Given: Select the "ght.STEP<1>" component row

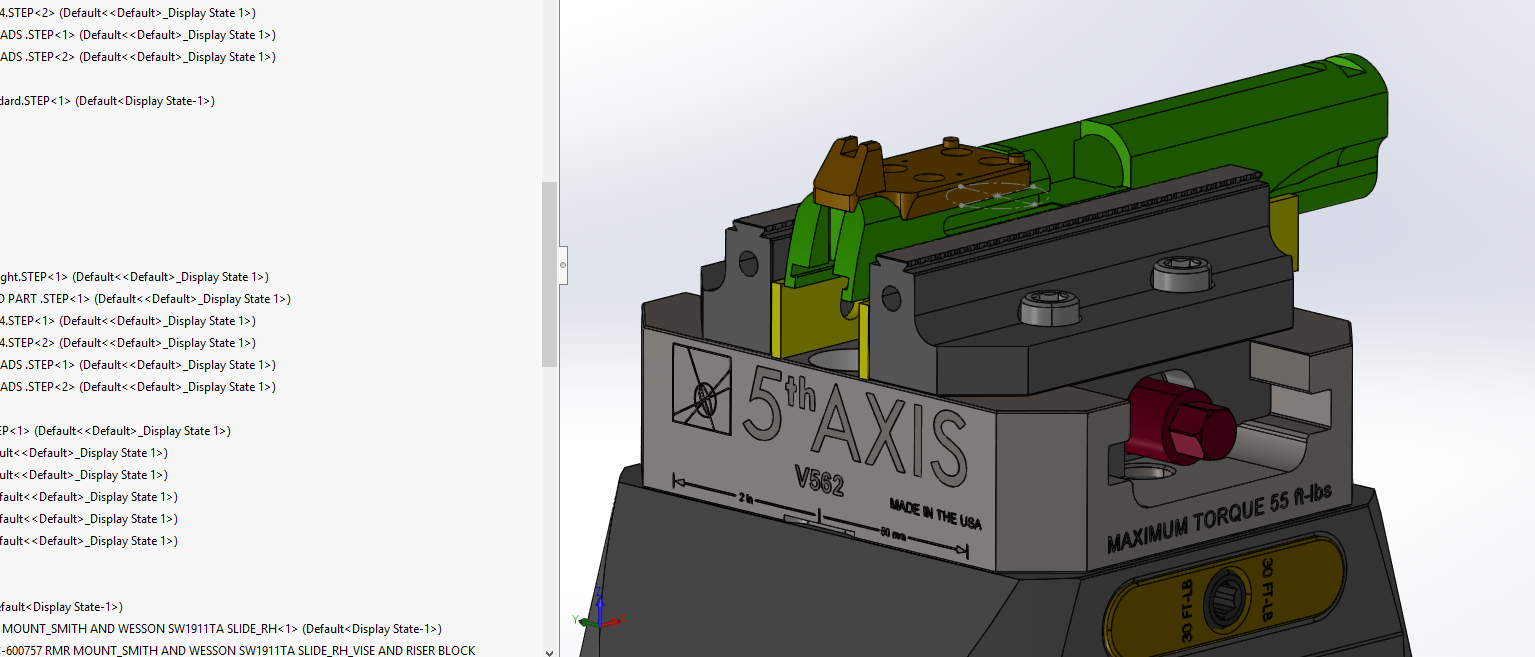Looking at the screenshot, I should pos(134,277).
